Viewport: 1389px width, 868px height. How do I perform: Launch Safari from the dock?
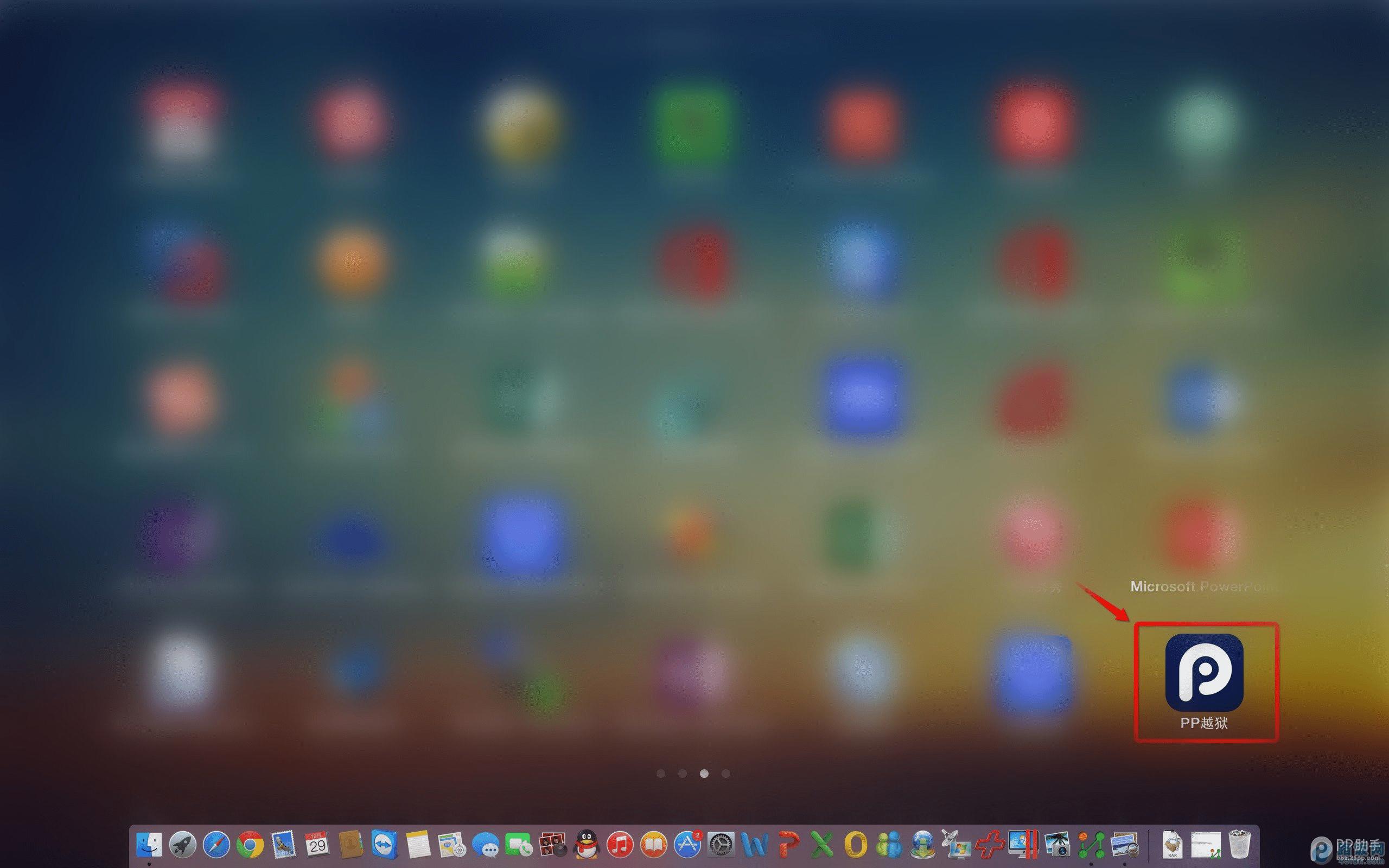point(216,845)
